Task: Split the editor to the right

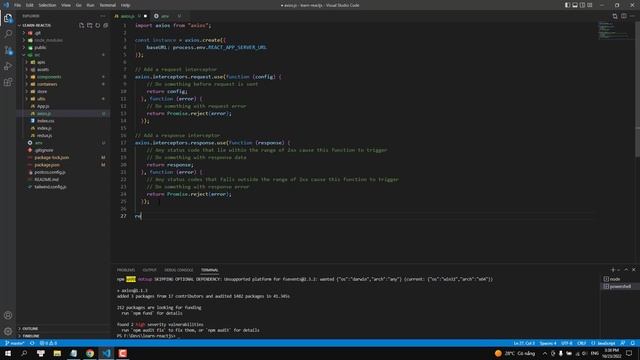Action: (x=624, y=16)
